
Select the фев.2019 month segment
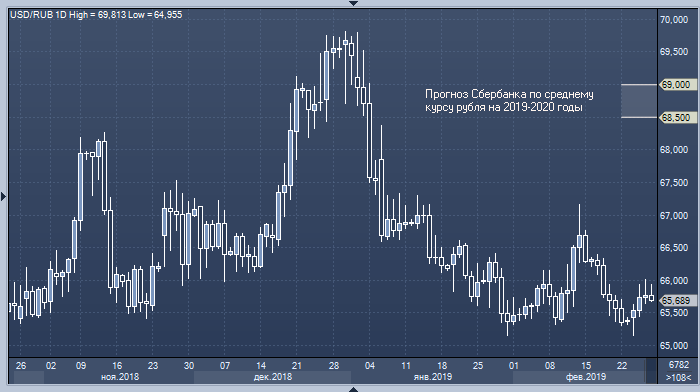click(585, 377)
